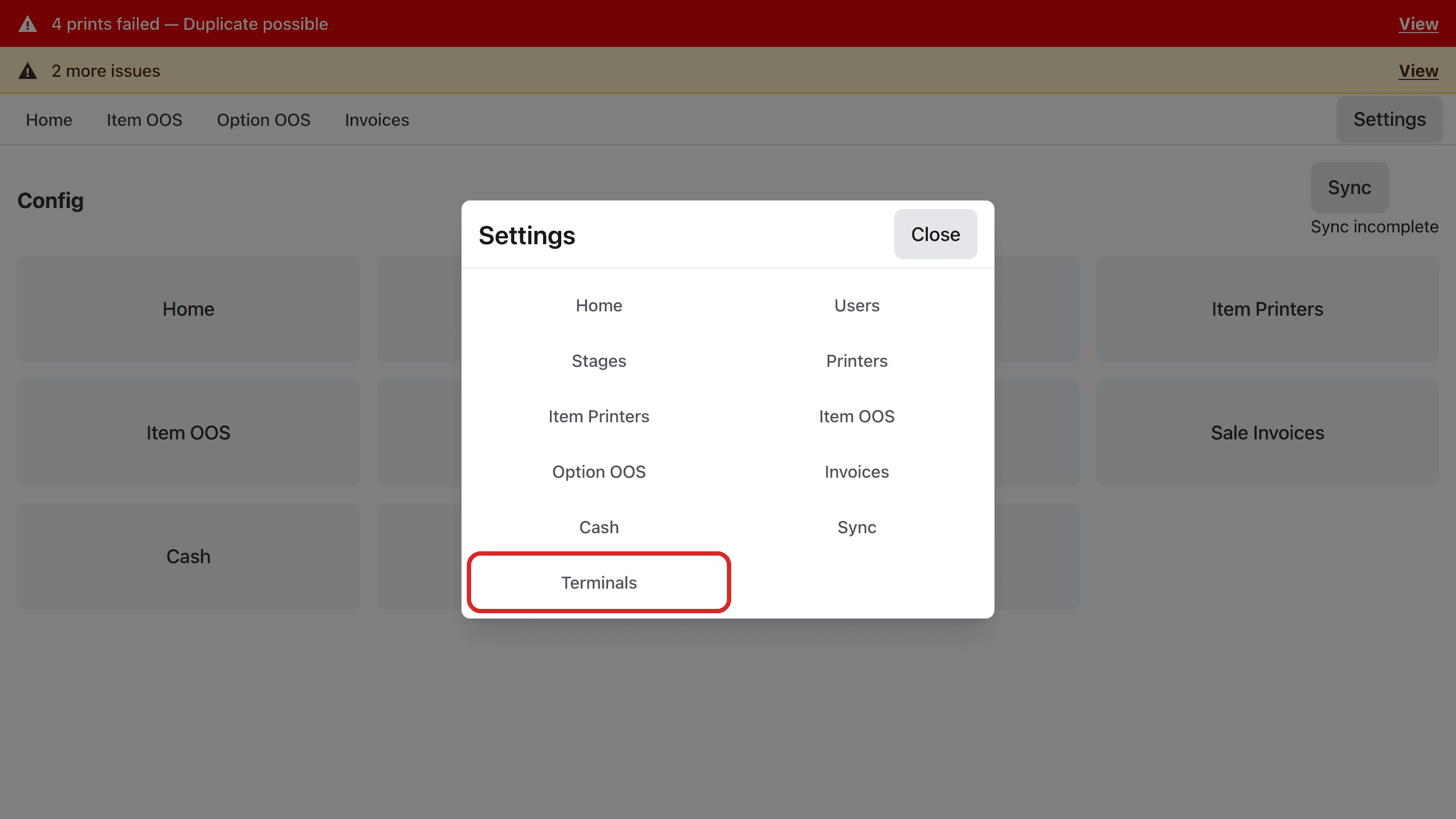1456x819 pixels.
Task: Open the Item Printers tile on Config page
Action: 1267,309
